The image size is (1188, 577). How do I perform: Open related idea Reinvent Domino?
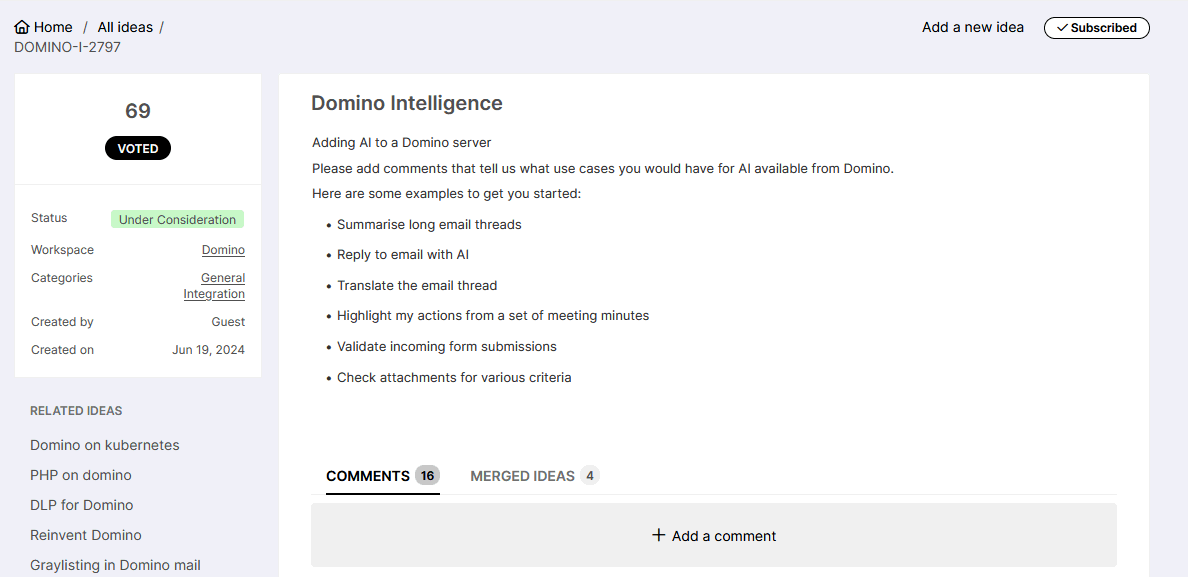(86, 535)
